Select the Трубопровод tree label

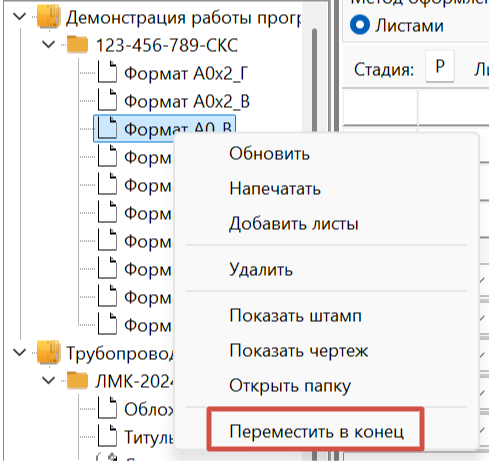[x=119, y=353]
